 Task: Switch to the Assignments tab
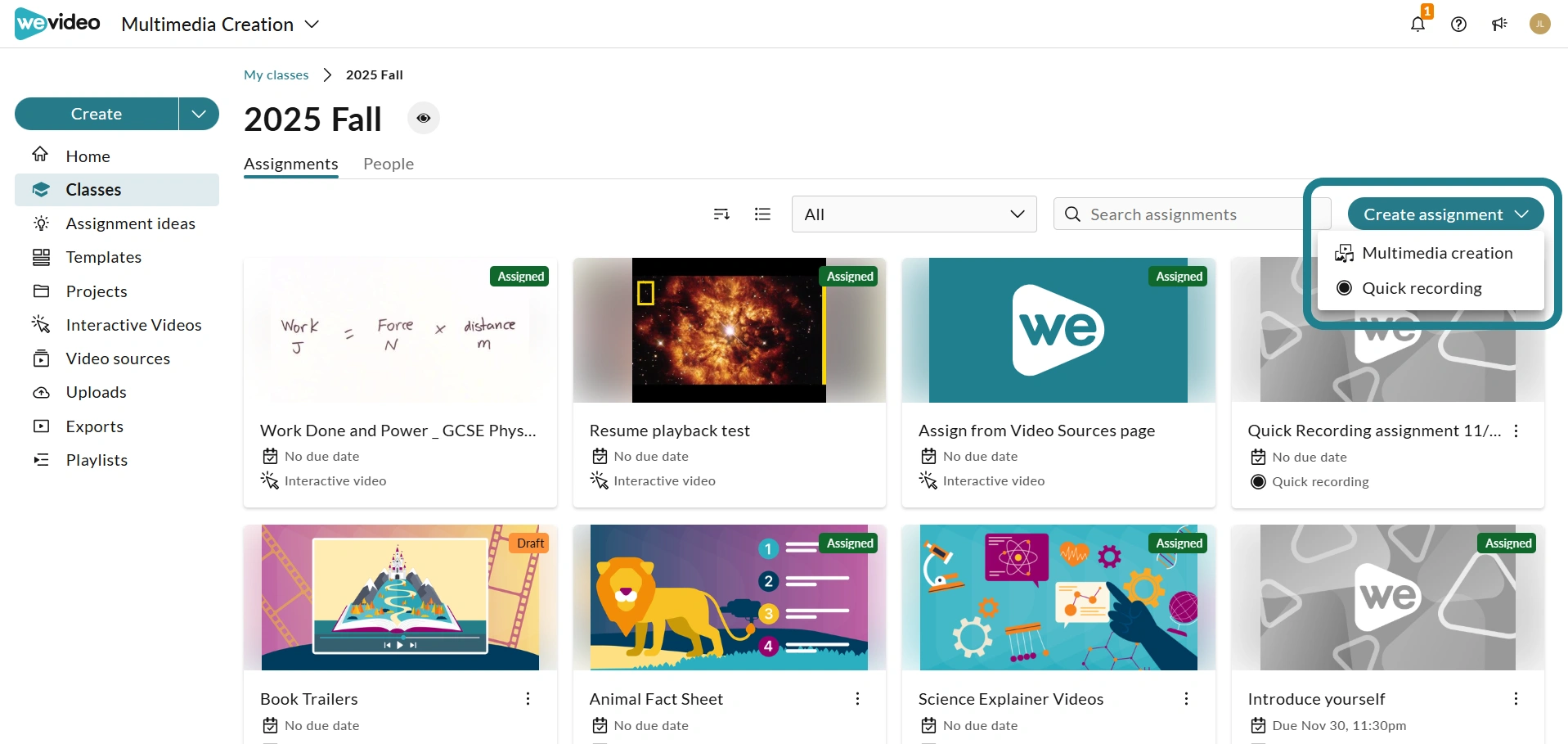coord(291,164)
